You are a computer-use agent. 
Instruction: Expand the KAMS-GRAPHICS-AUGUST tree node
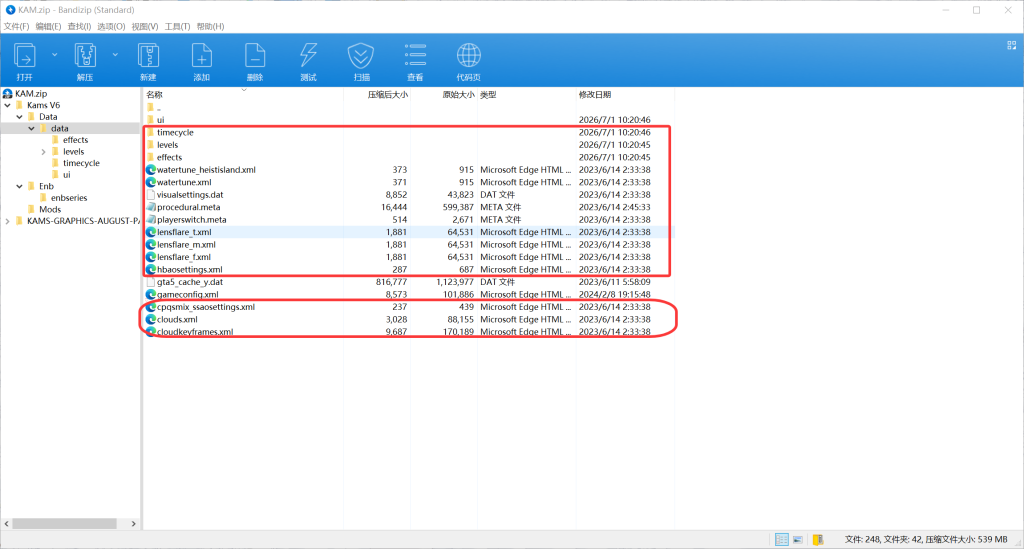point(7,221)
